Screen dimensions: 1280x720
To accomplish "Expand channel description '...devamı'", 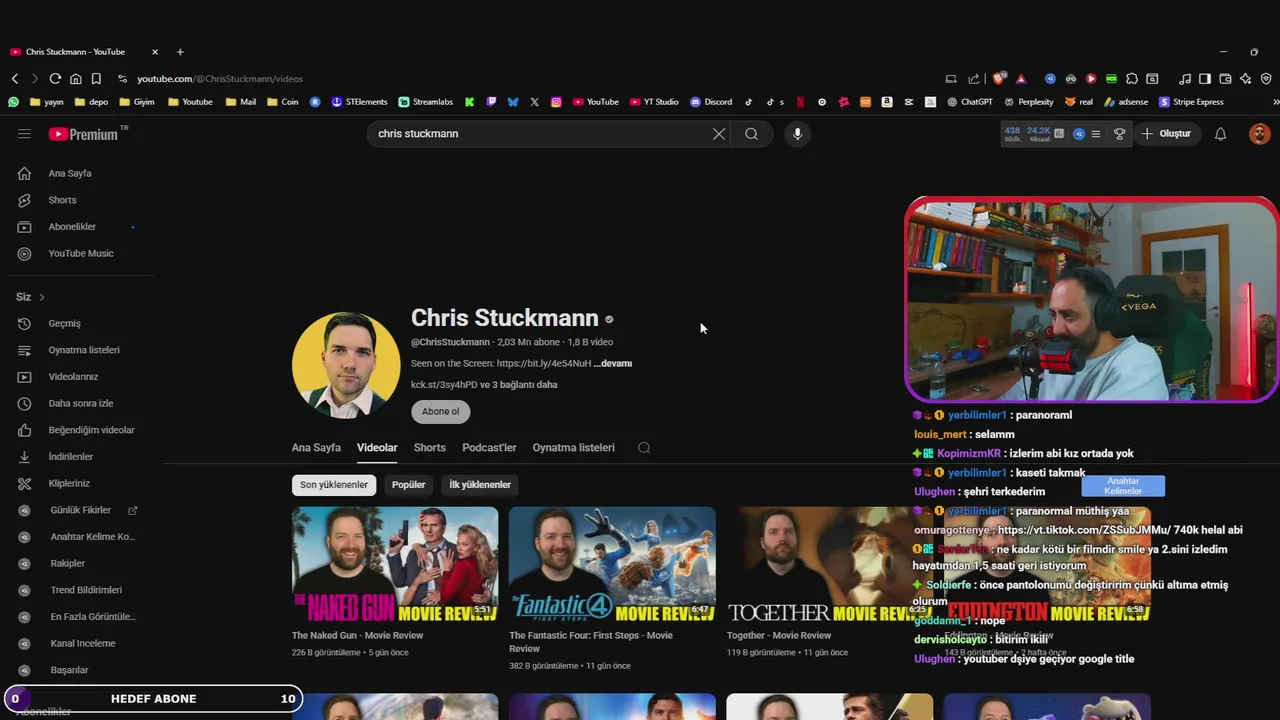I will click(613, 364).
